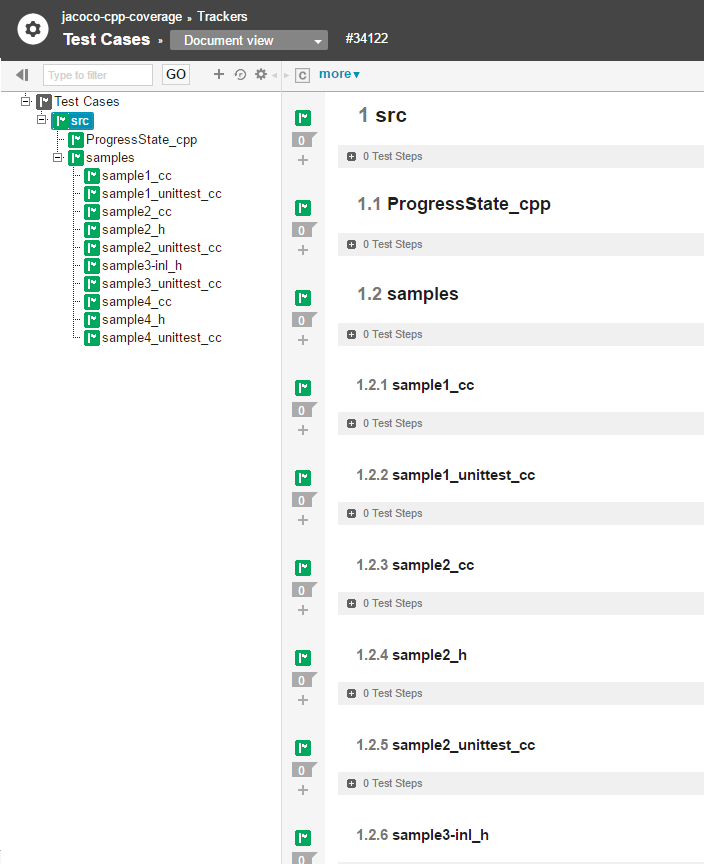Click the Trackers breadcrumb link
Screen dimensions: 704x864
222,17
